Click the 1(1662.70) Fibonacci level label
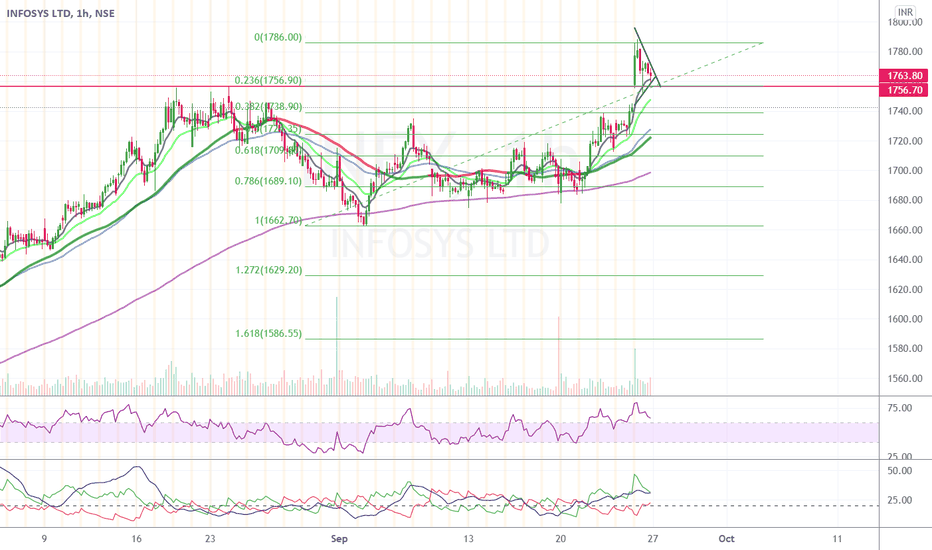The image size is (932, 550). (278, 221)
